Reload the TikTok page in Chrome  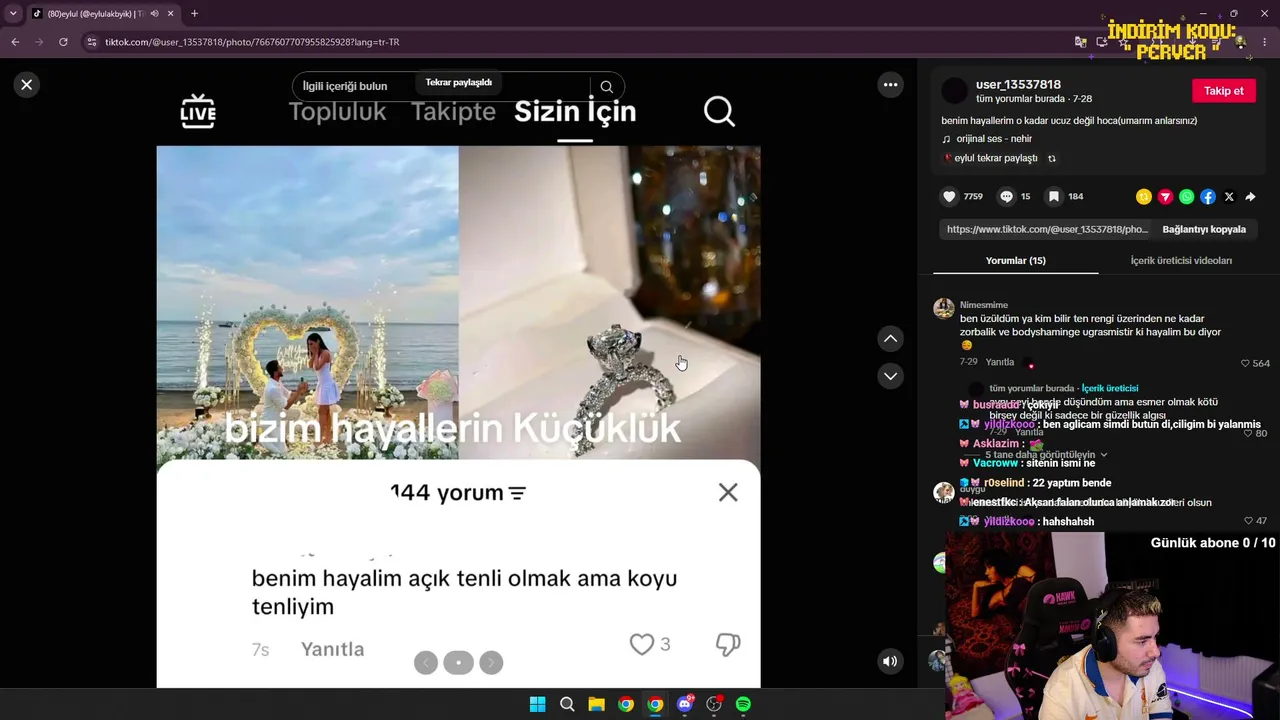[x=63, y=42]
